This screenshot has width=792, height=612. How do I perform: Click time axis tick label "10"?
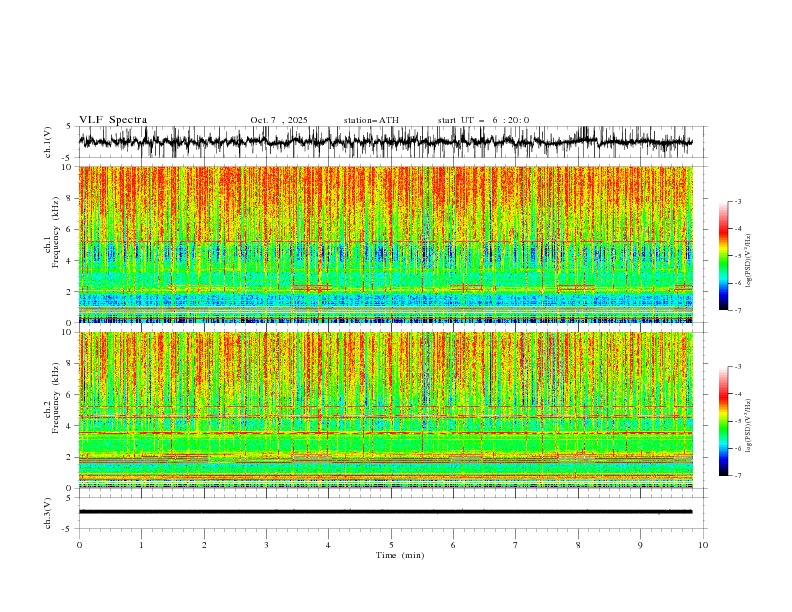(x=703, y=545)
